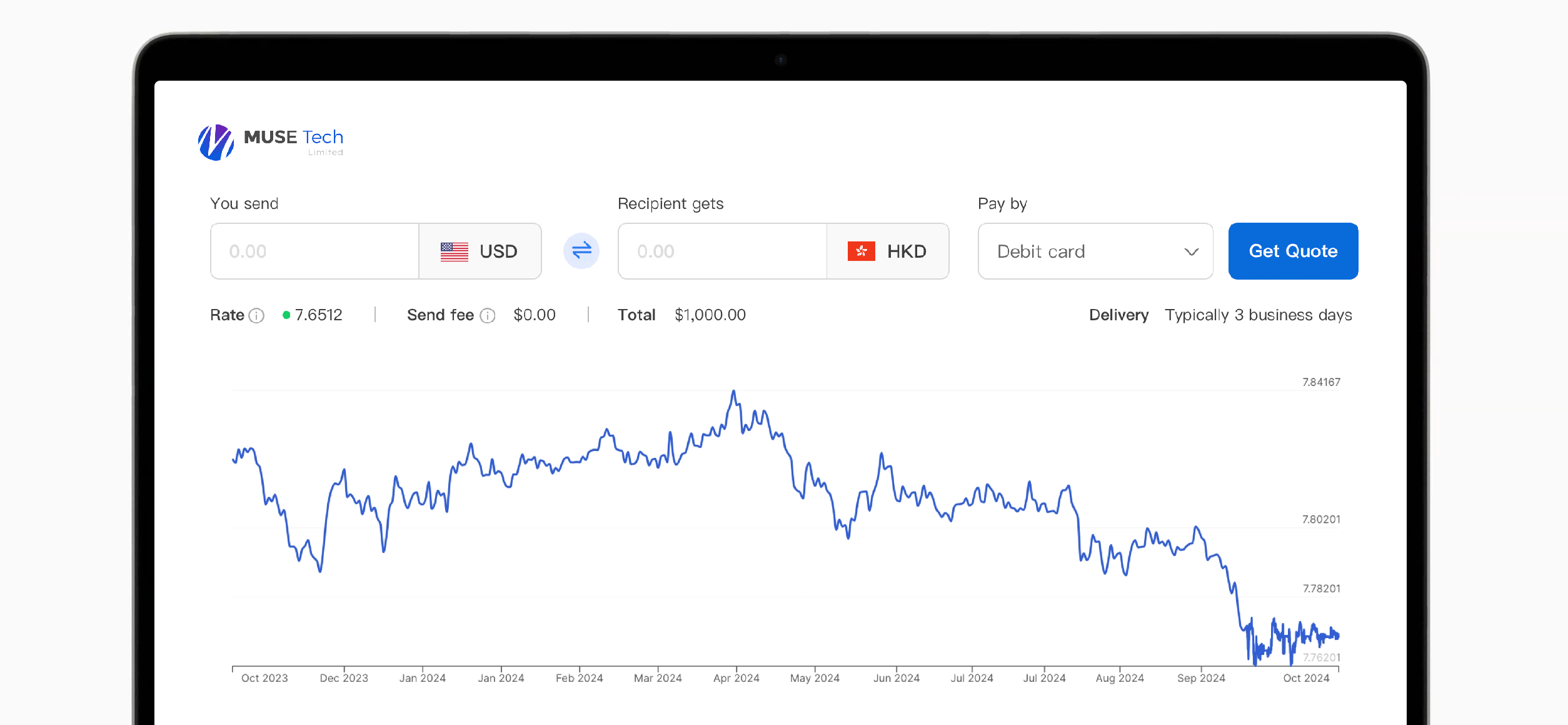The width and height of the screenshot is (1568, 725).
Task: Click the US flag icon
Action: (454, 251)
